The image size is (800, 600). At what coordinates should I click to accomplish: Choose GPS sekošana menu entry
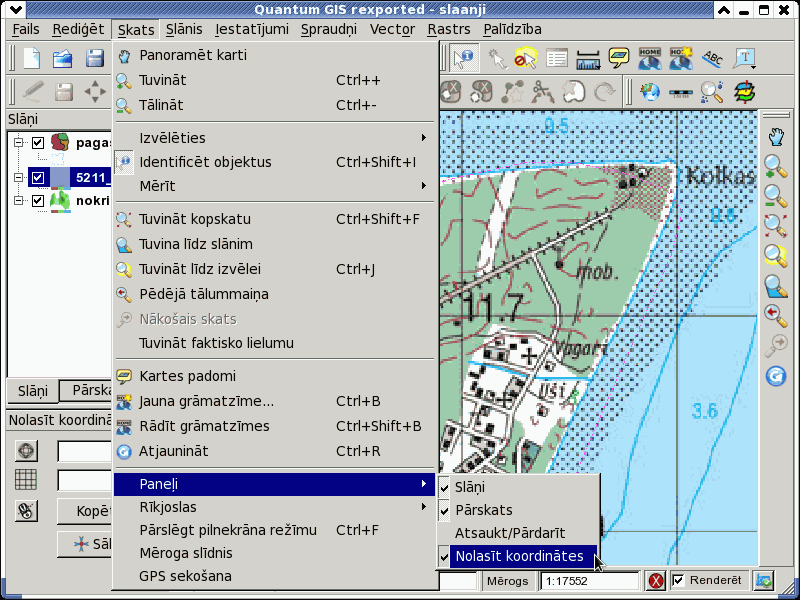click(x=274, y=576)
